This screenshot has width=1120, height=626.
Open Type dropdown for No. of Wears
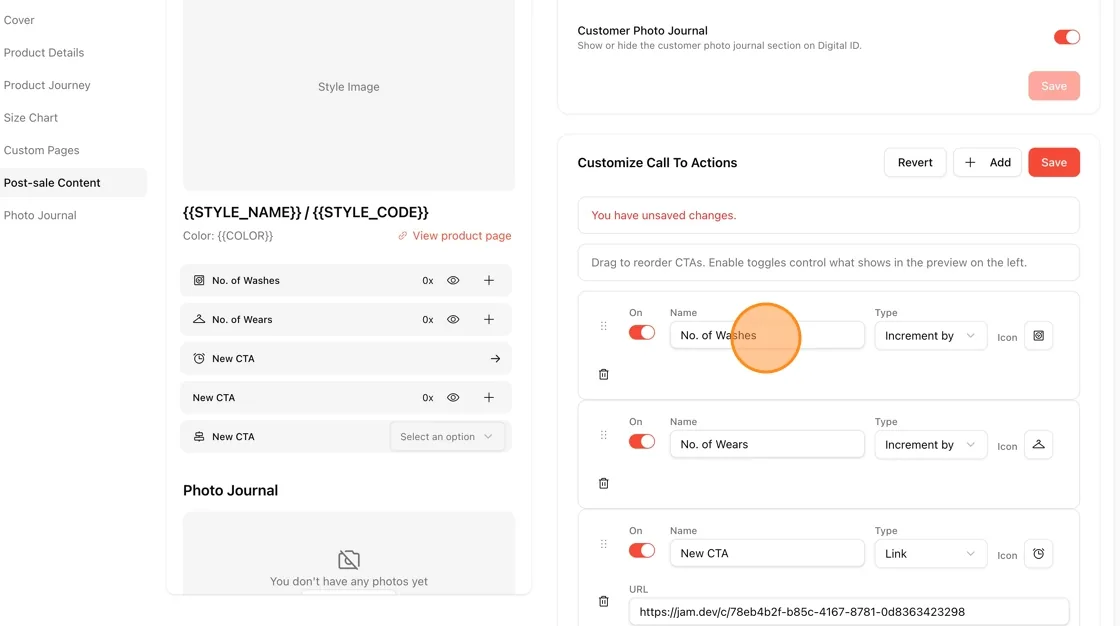(930, 444)
